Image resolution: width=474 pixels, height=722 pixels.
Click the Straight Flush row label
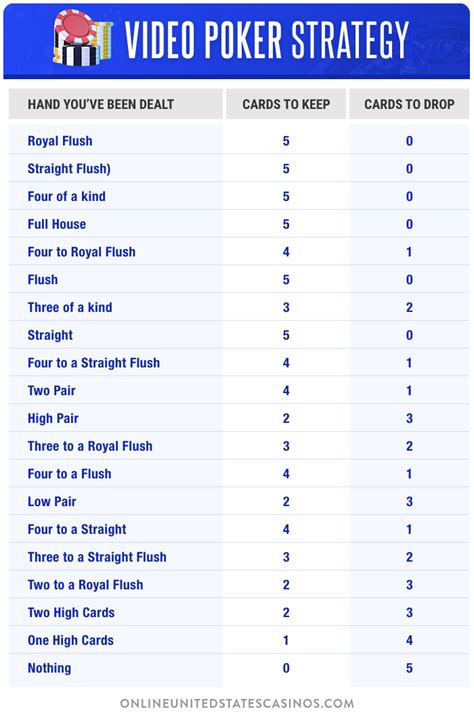click(69, 169)
